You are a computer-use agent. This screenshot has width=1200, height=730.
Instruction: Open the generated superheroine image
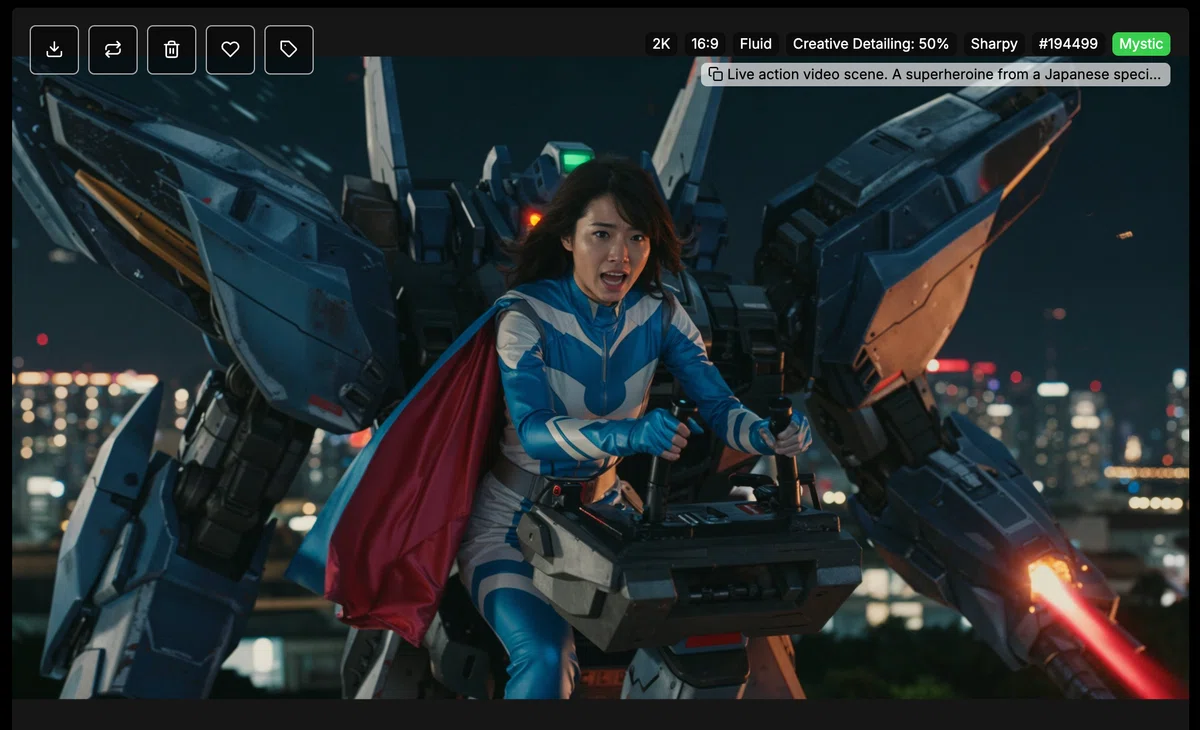click(x=600, y=378)
